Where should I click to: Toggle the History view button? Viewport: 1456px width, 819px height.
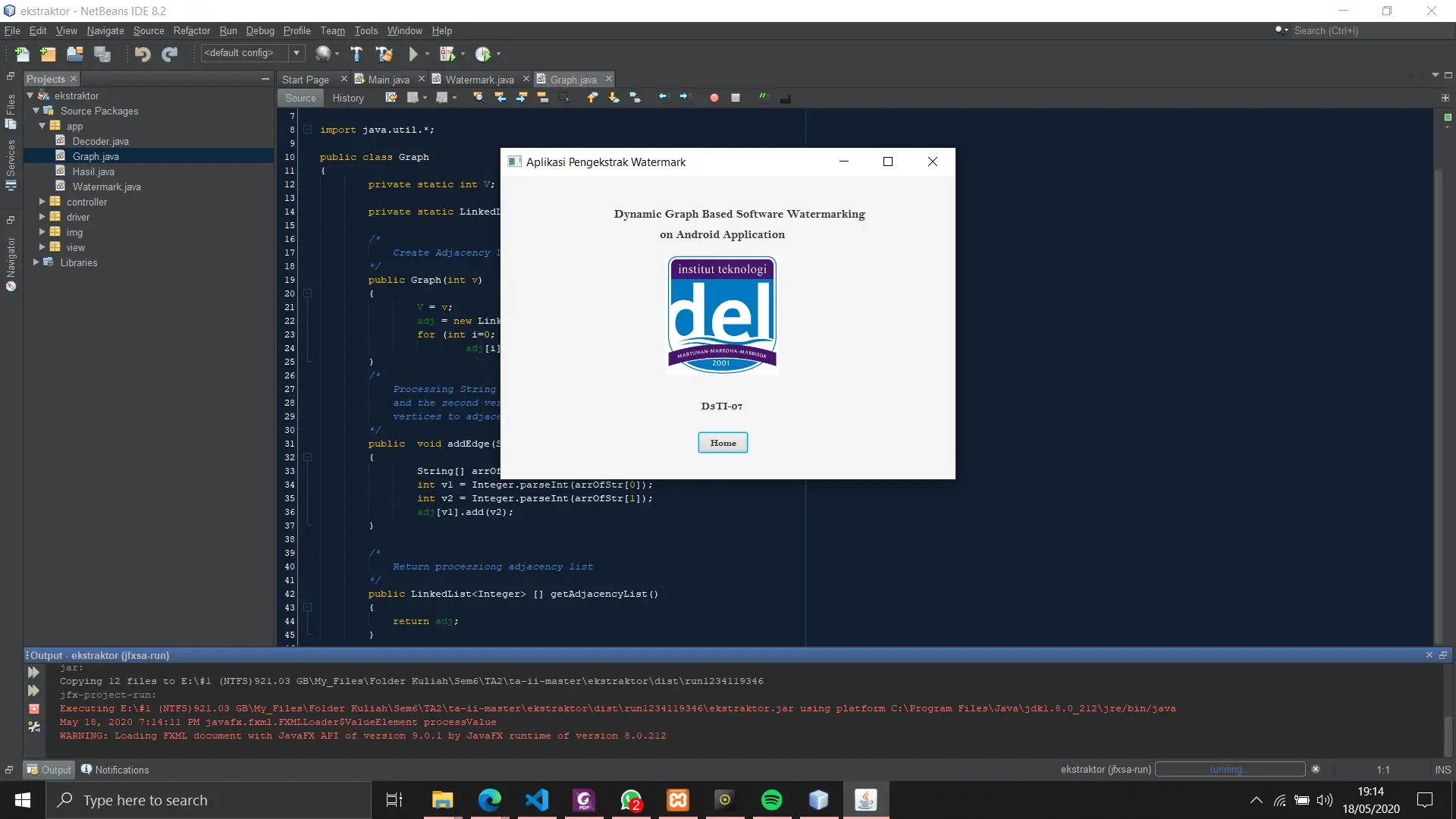pos(348,98)
